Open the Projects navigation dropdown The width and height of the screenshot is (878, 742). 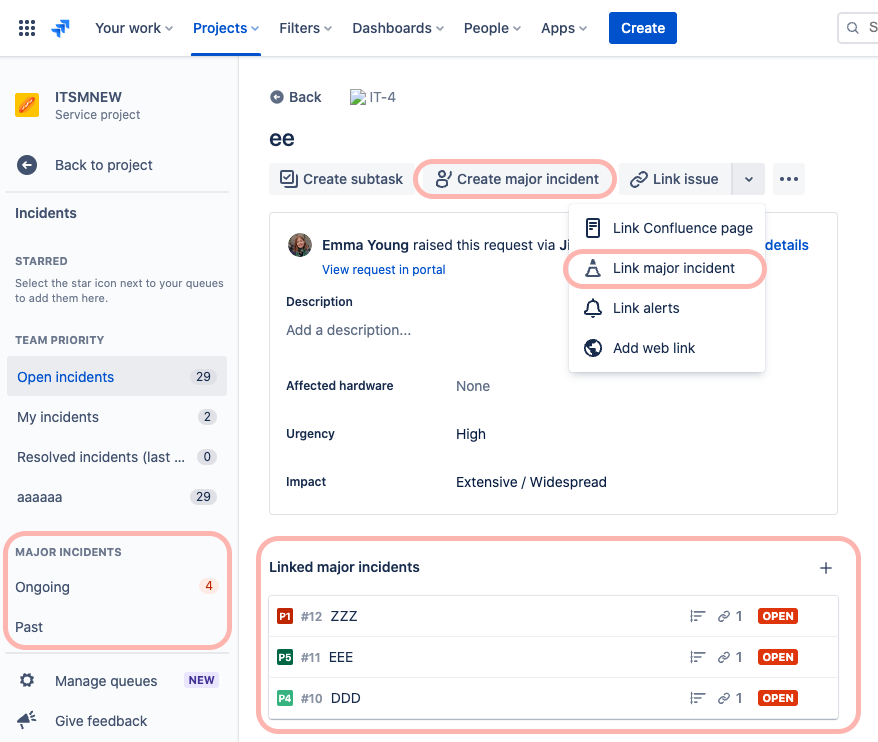(225, 28)
